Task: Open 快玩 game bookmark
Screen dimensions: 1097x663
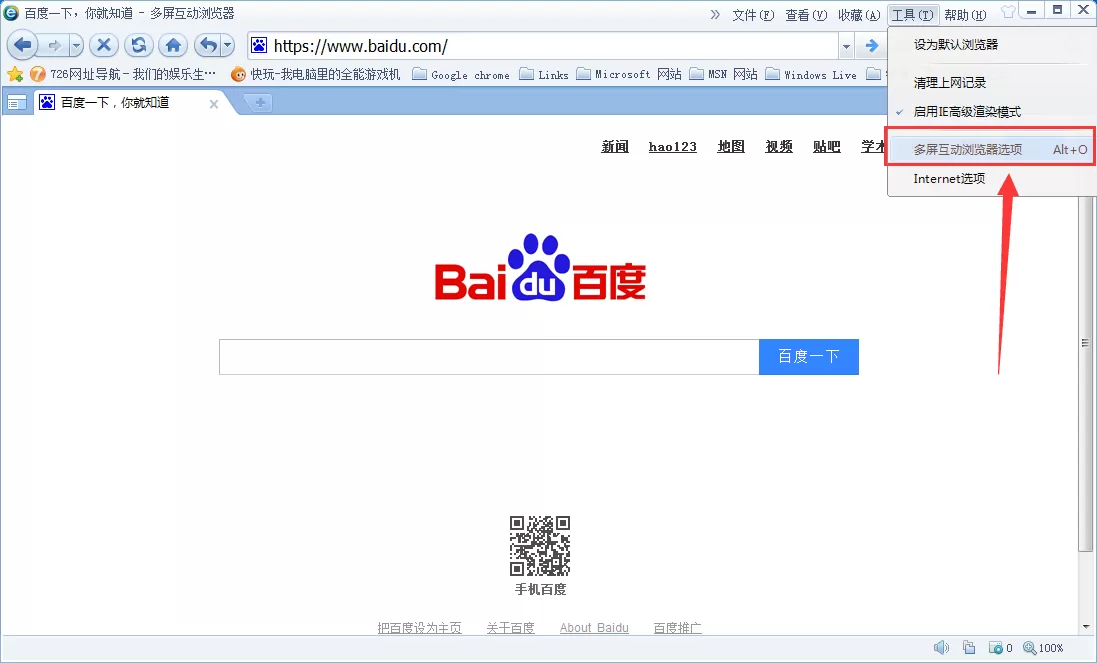Action: (316, 74)
